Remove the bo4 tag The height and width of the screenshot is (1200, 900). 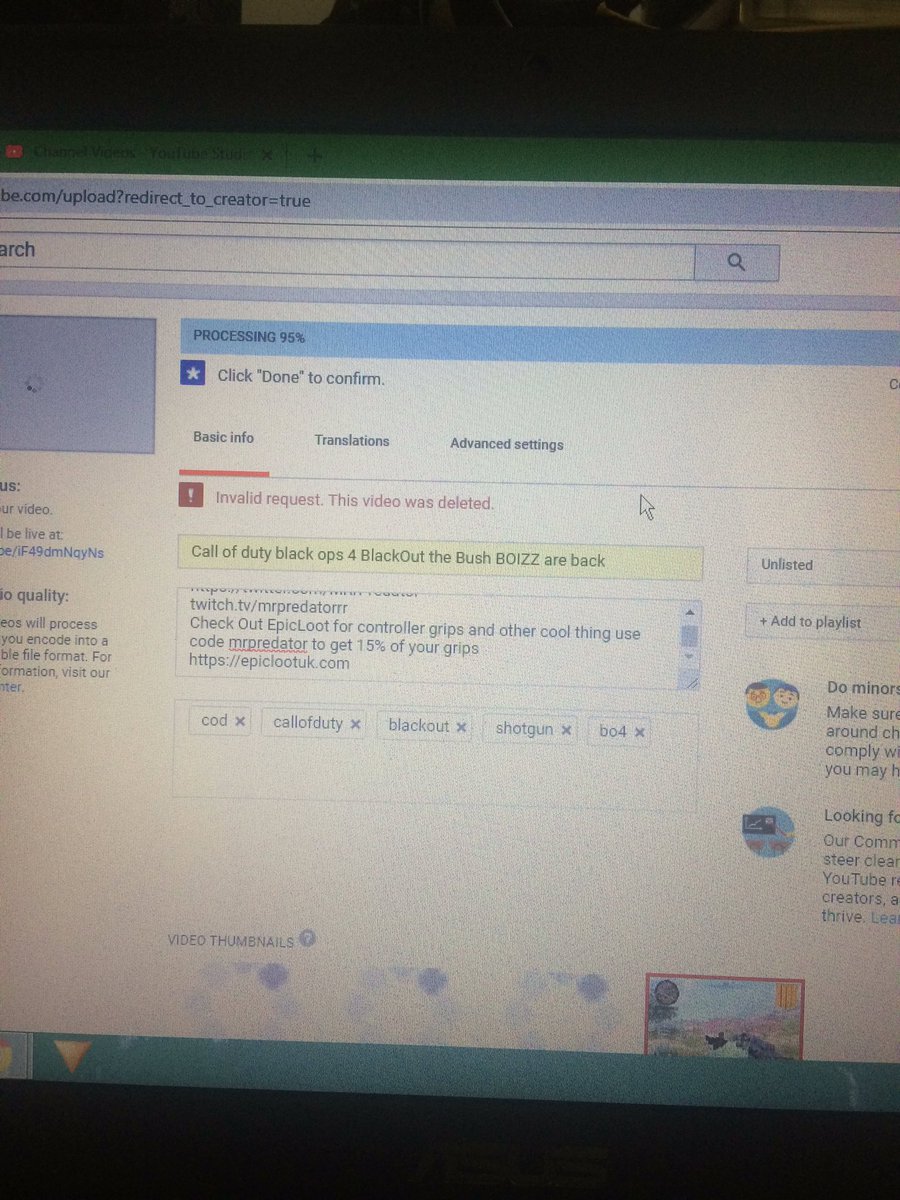tap(640, 732)
